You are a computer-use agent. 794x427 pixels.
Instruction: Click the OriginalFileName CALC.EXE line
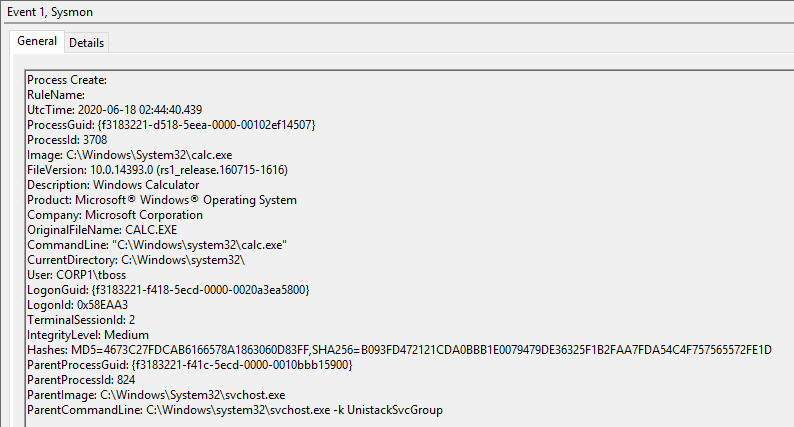point(102,230)
